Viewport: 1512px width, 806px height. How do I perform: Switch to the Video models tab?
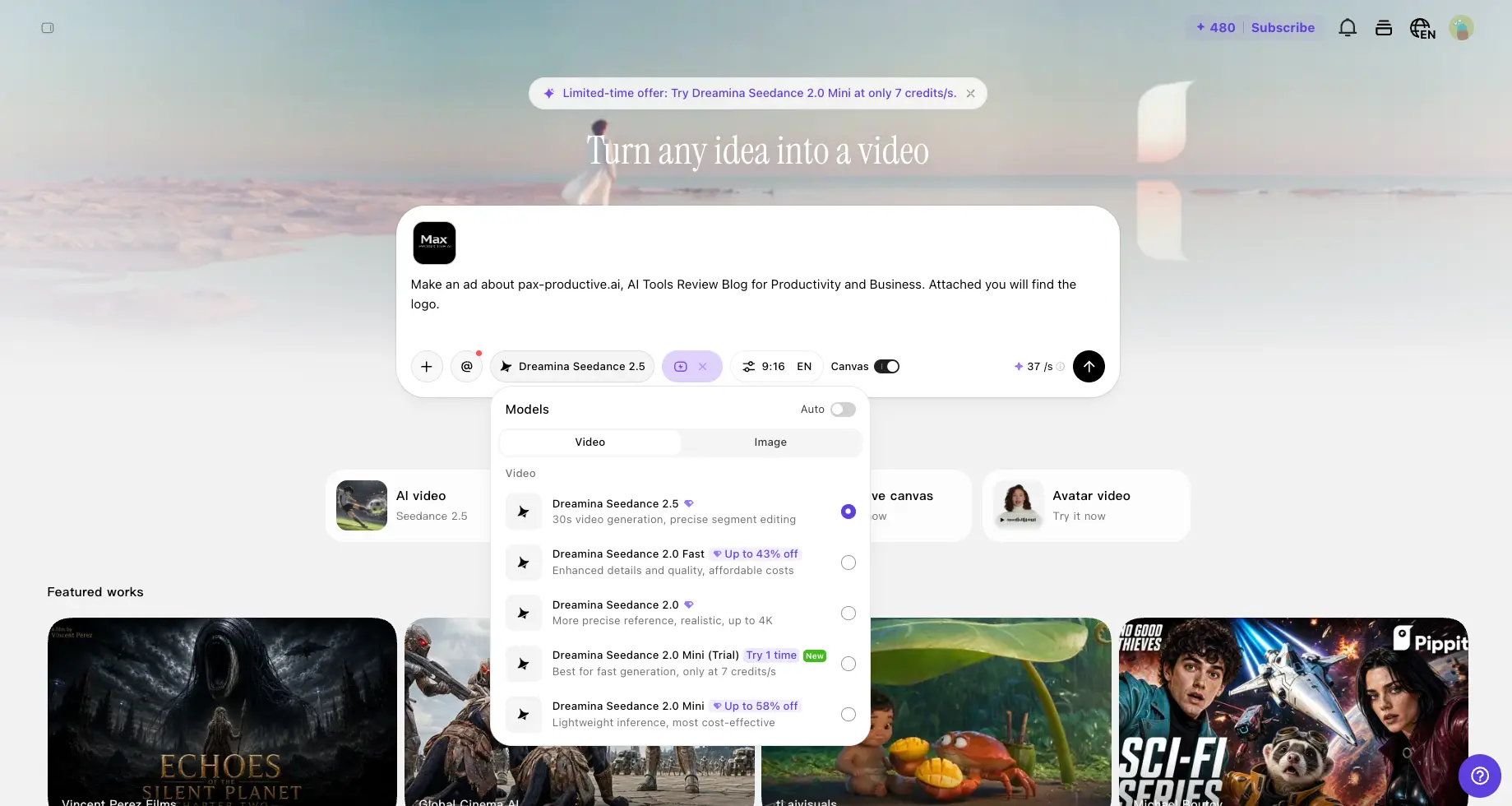590,442
